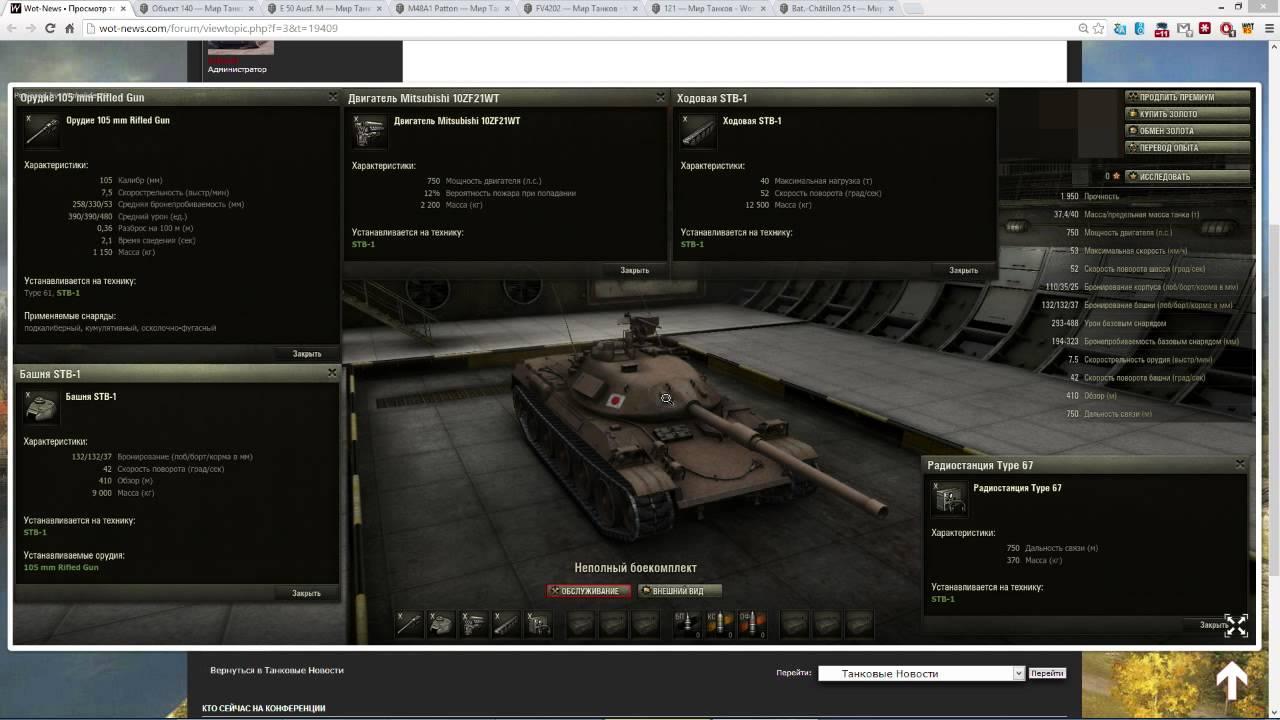
Task: Select the radio module icon in bottom bar
Action: click(x=539, y=625)
